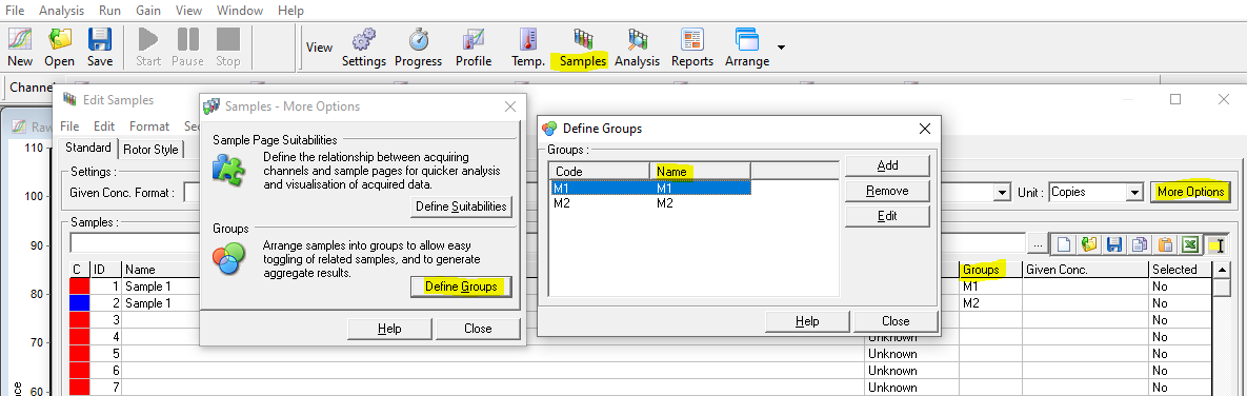
Task: Click the open samples folder icon
Action: coord(1089,244)
